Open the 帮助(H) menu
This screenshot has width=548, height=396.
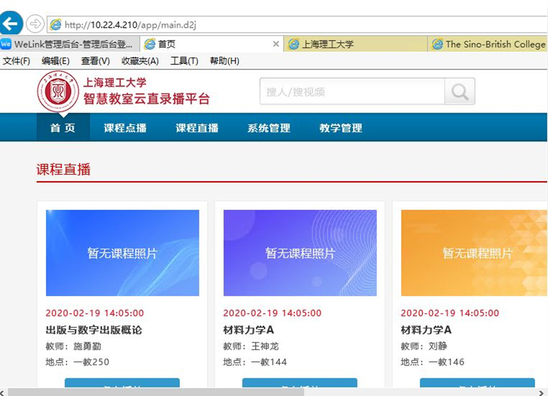pyautogui.click(x=224, y=61)
